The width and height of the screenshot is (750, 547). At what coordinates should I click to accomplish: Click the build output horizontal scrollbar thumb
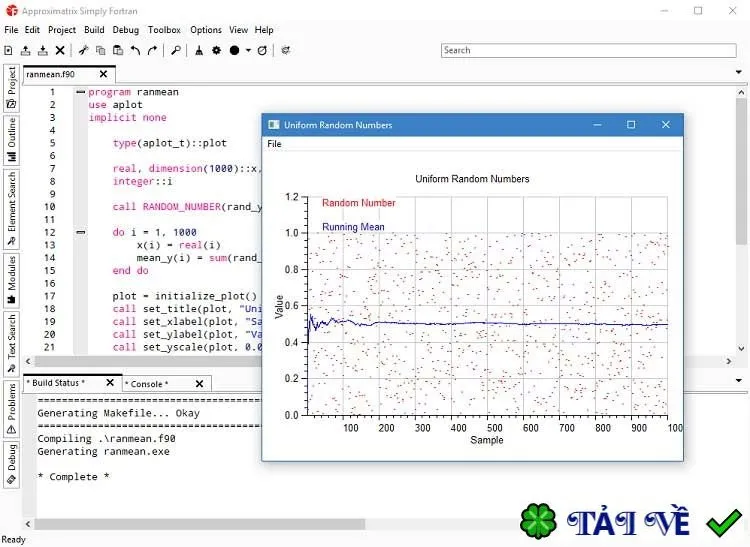point(199,524)
